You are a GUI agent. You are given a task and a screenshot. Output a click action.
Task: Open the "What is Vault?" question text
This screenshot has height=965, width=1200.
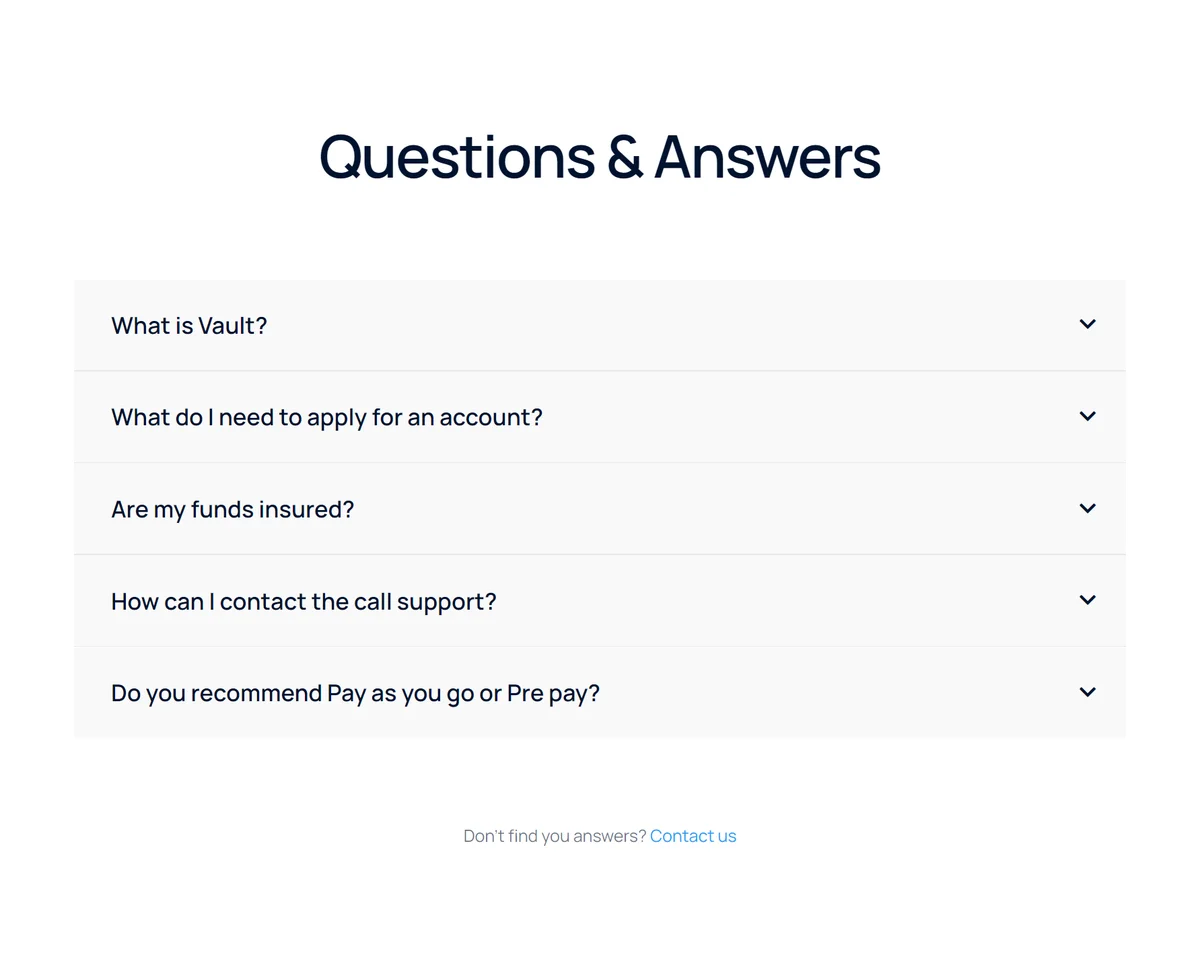point(189,326)
